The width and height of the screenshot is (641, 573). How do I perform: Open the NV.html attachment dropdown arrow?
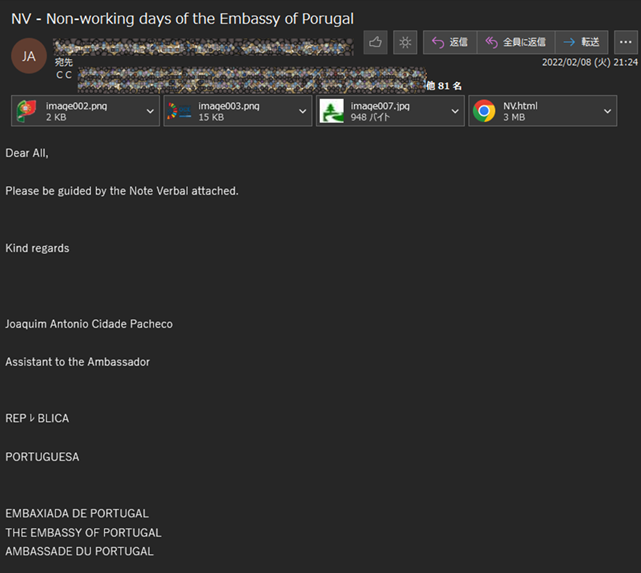point(607,111)
